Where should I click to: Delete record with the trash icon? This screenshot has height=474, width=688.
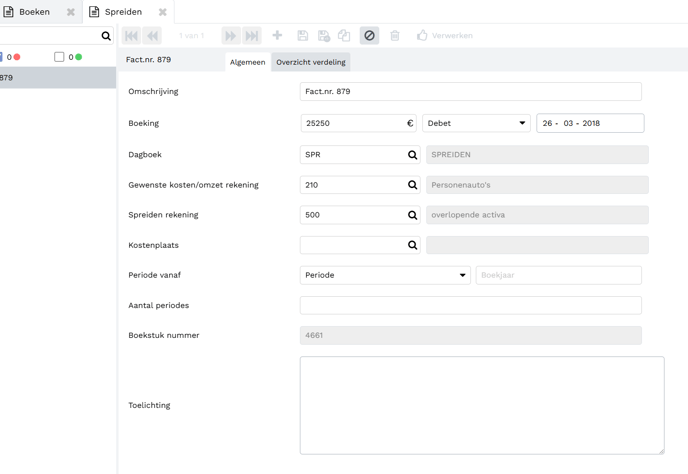(395, 36)
